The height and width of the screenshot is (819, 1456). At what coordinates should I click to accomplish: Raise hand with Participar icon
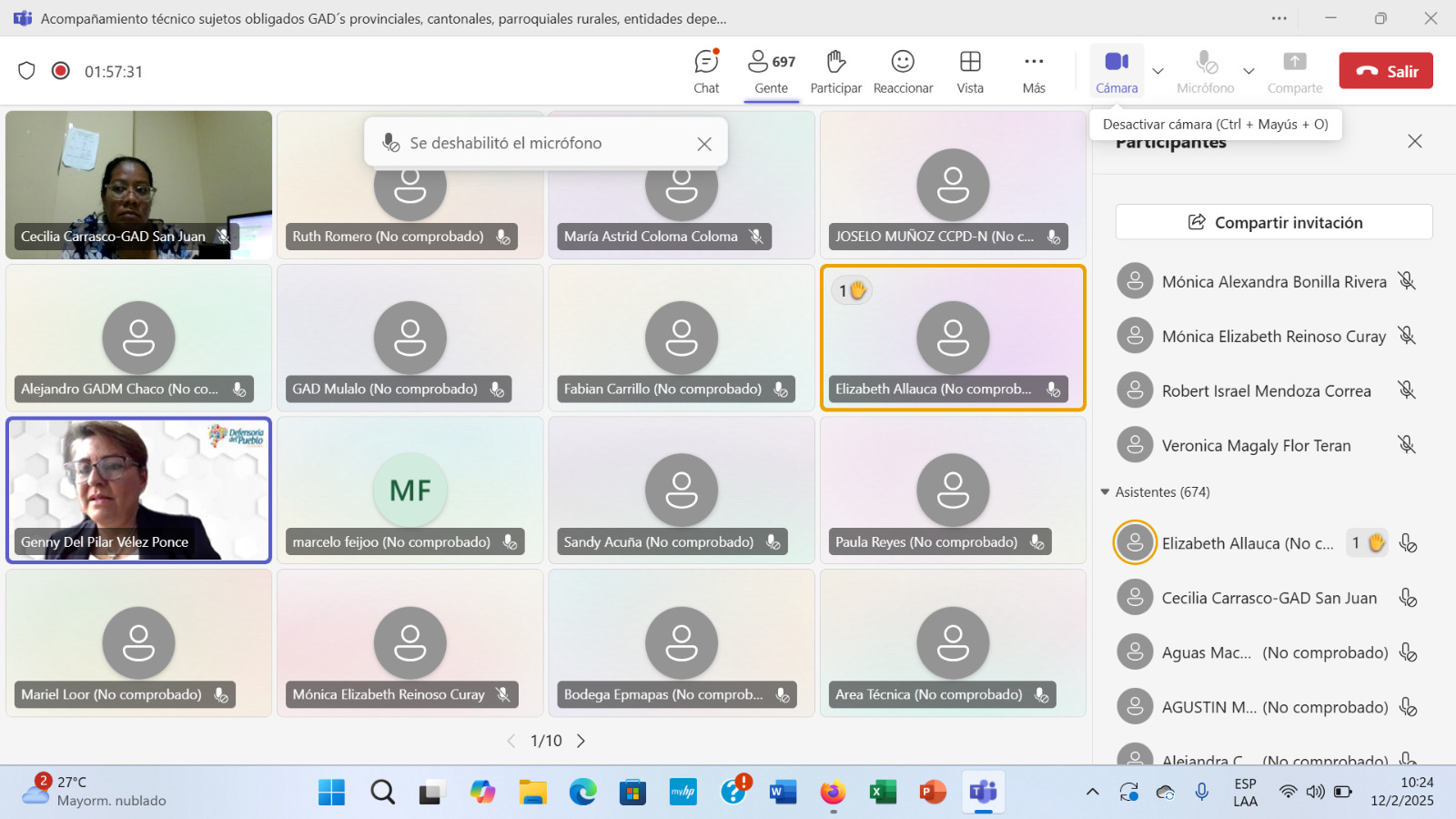click(x=835, y=72)
